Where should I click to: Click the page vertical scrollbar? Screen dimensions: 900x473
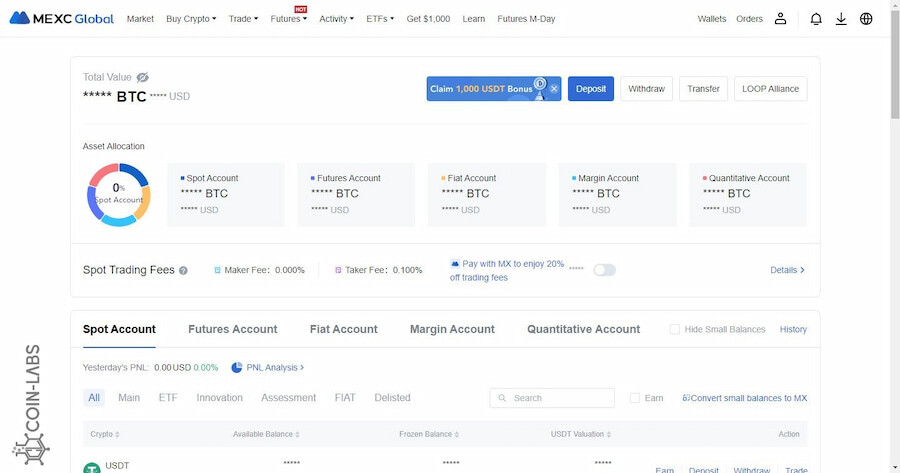click(895, 63)
